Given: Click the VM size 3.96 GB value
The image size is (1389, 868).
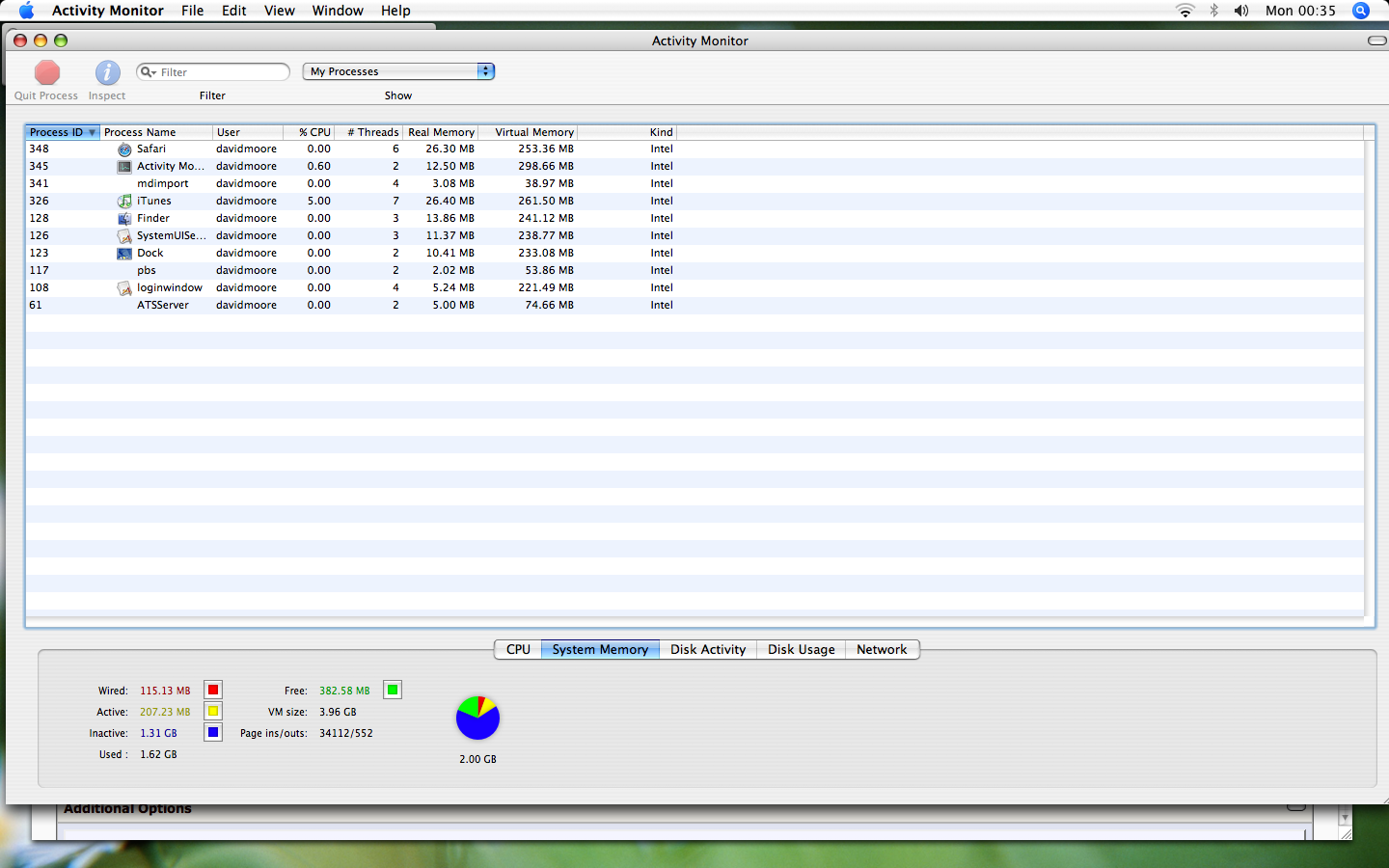Looking at the screenshot, I should [338, 712].
